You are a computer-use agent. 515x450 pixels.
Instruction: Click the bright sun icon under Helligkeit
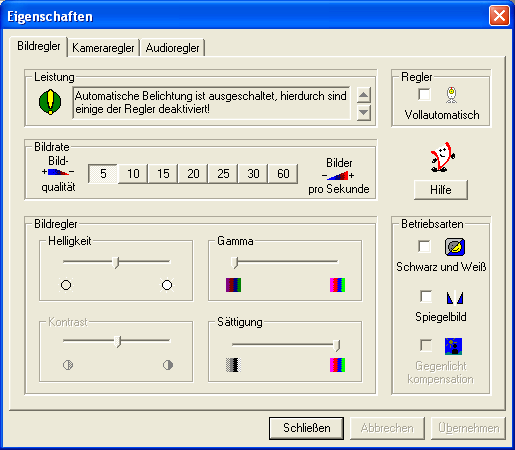167,285
